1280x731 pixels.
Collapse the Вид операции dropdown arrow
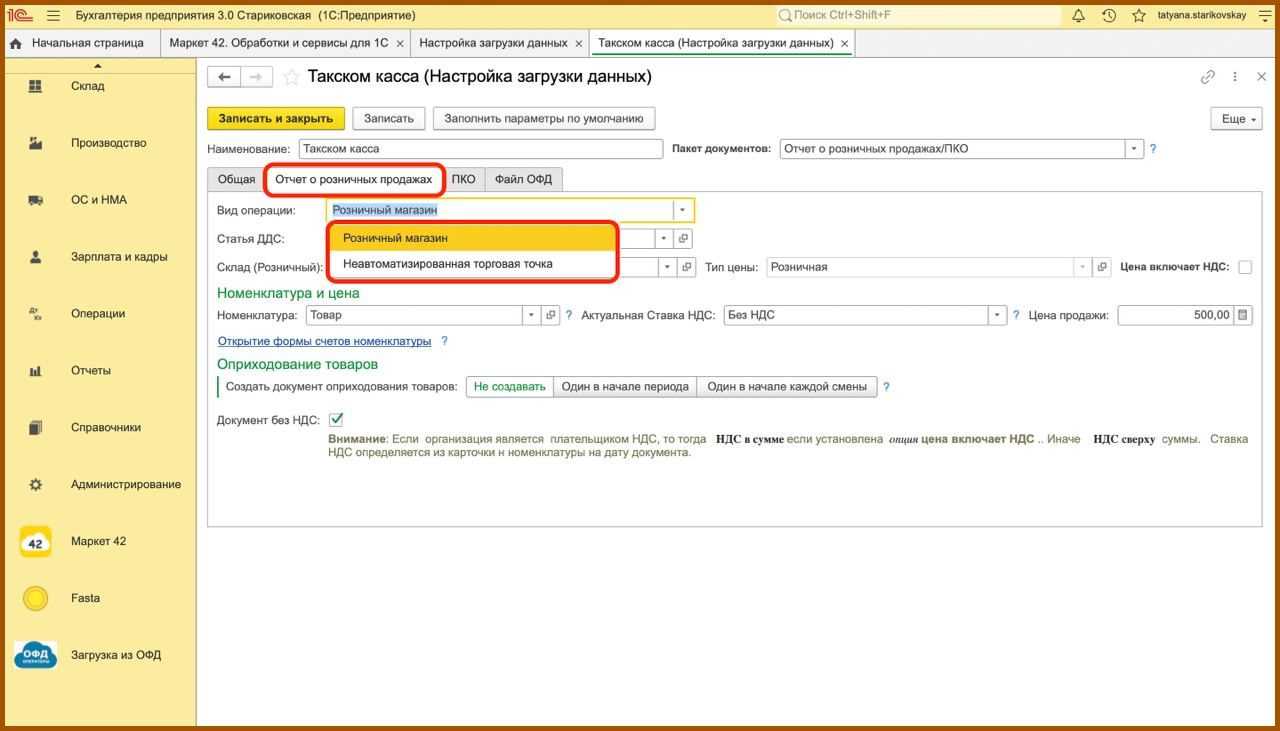[x=682, y=211]
